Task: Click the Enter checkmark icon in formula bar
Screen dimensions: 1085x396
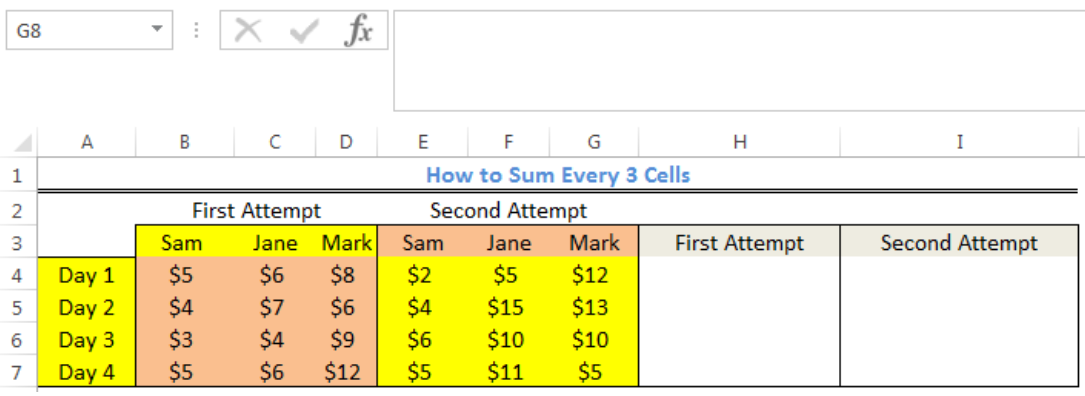Action: coord(304,30)
